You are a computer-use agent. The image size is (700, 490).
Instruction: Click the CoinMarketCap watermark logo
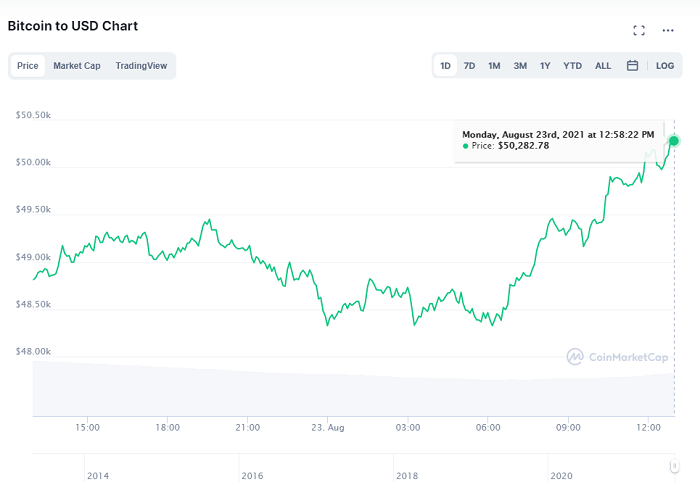[616, 356]
